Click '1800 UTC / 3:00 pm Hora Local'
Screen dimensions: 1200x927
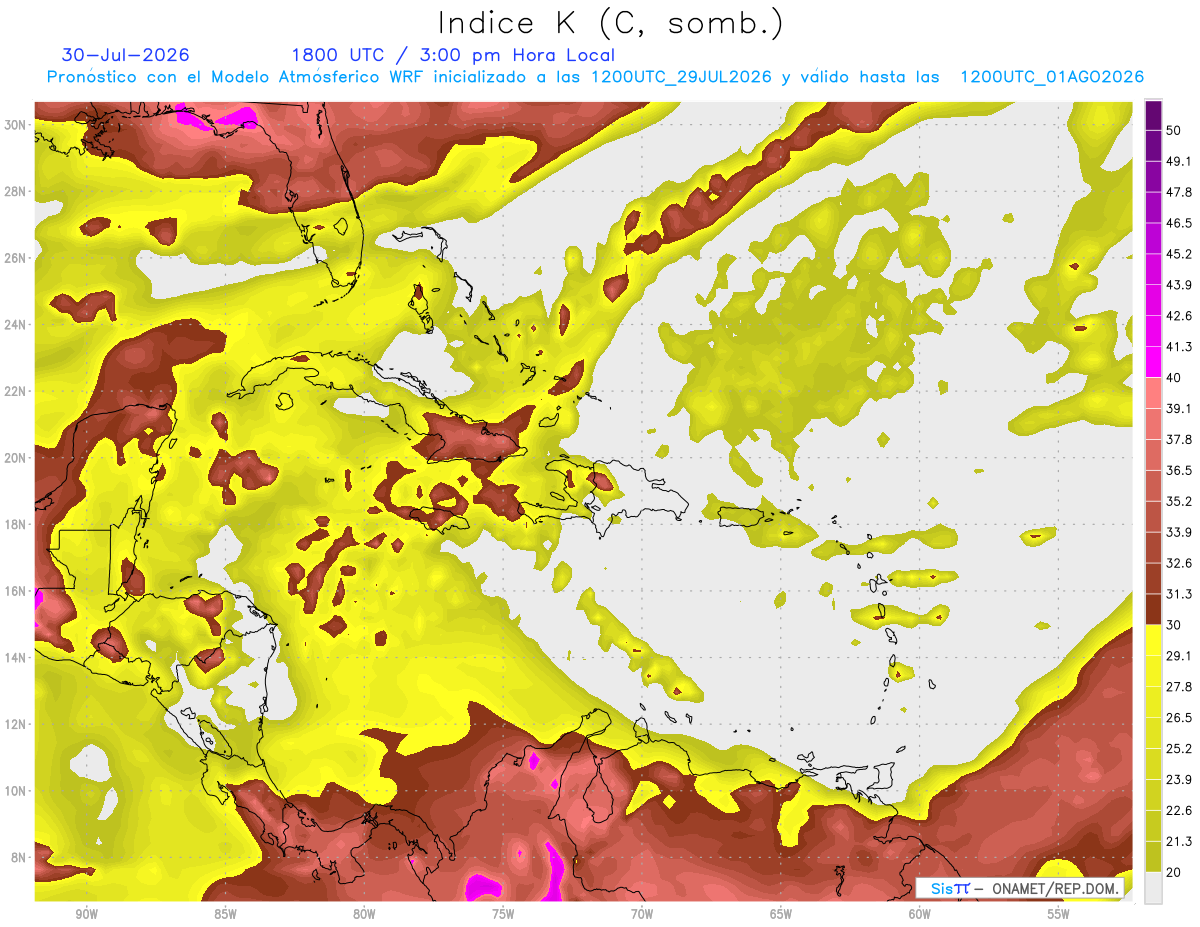click(453, 55)
